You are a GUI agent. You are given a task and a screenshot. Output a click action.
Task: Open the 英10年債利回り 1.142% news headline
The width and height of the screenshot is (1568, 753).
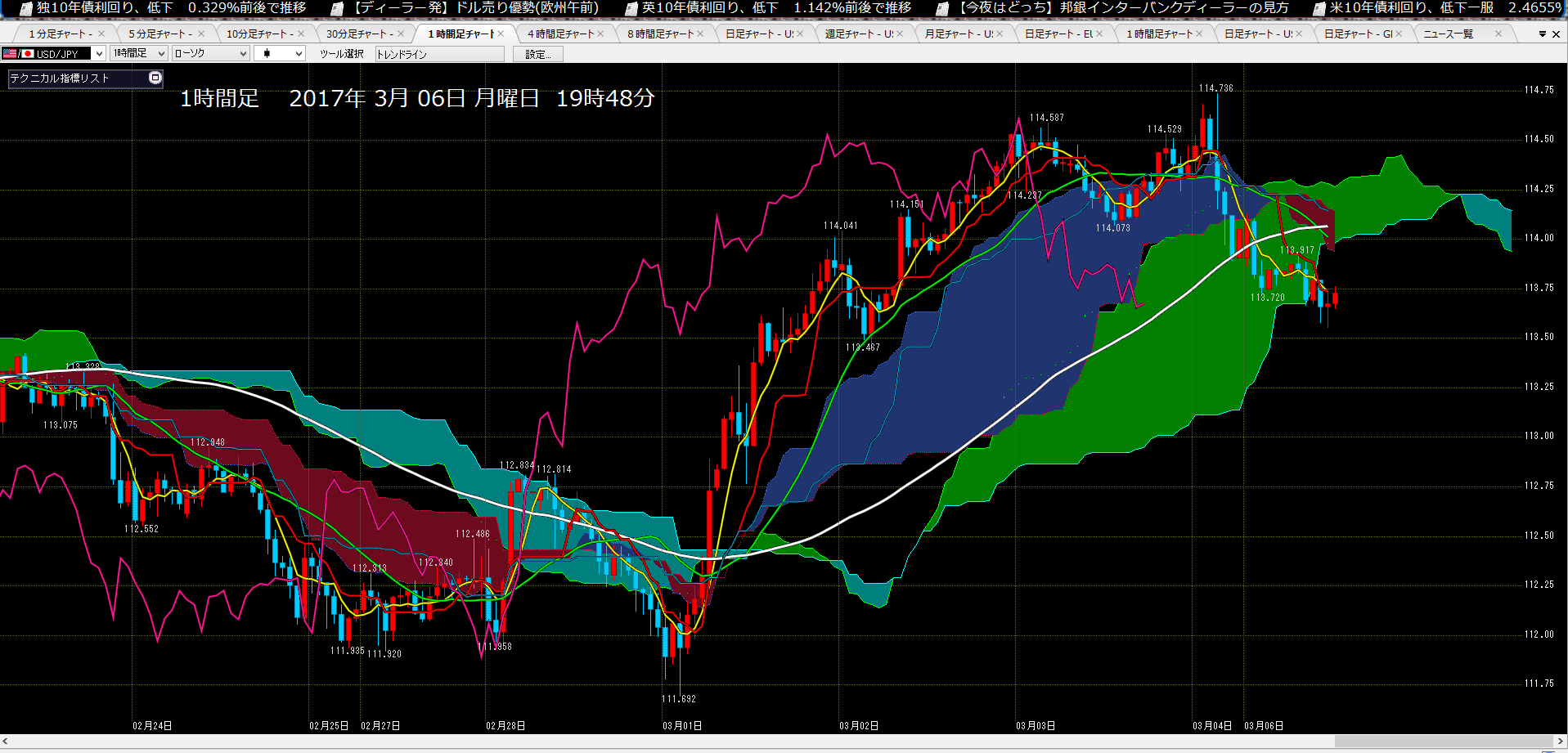(x=776, y=8)
